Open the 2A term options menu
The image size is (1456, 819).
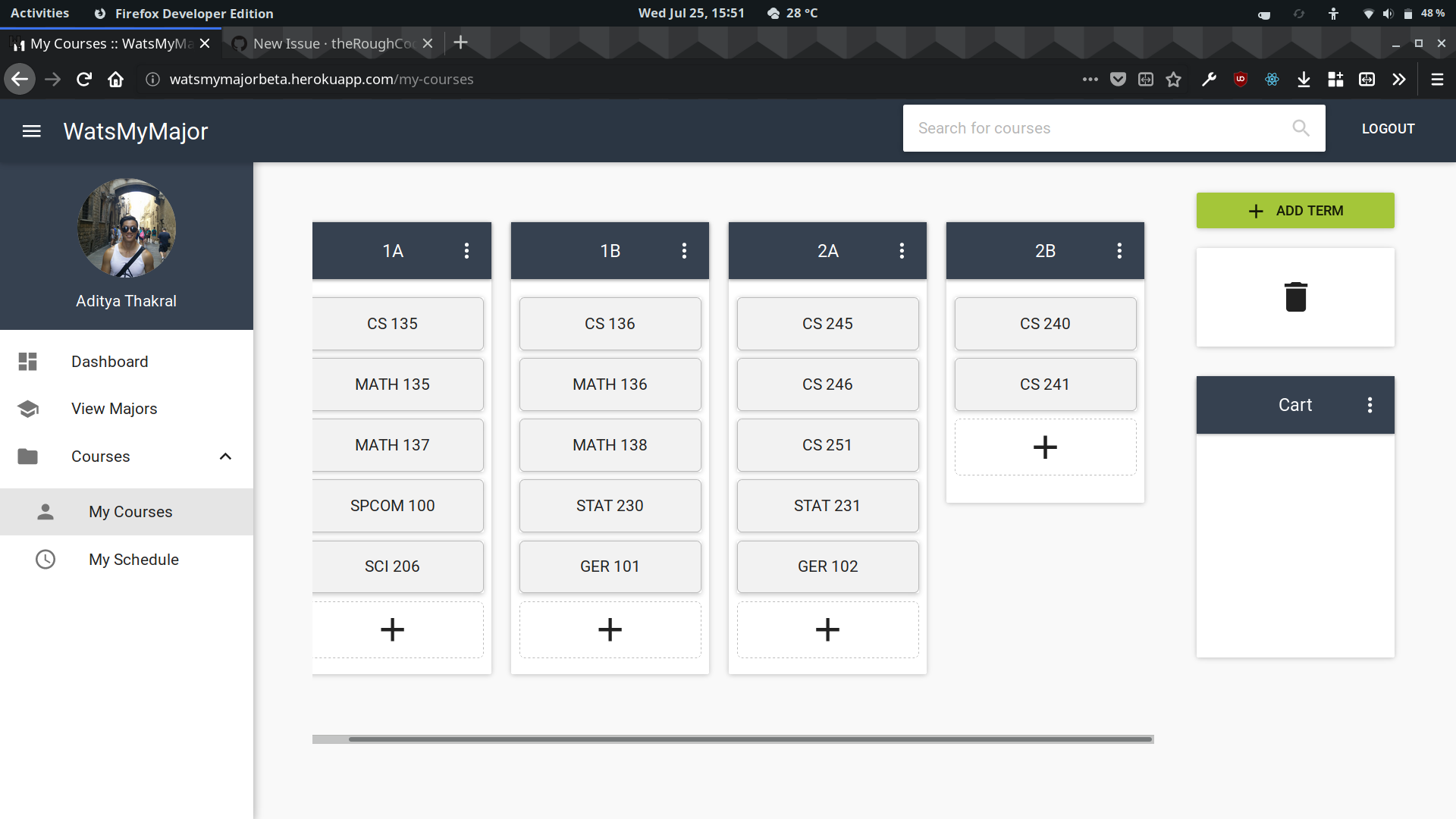pyautogui.click(x=902, y=251)
